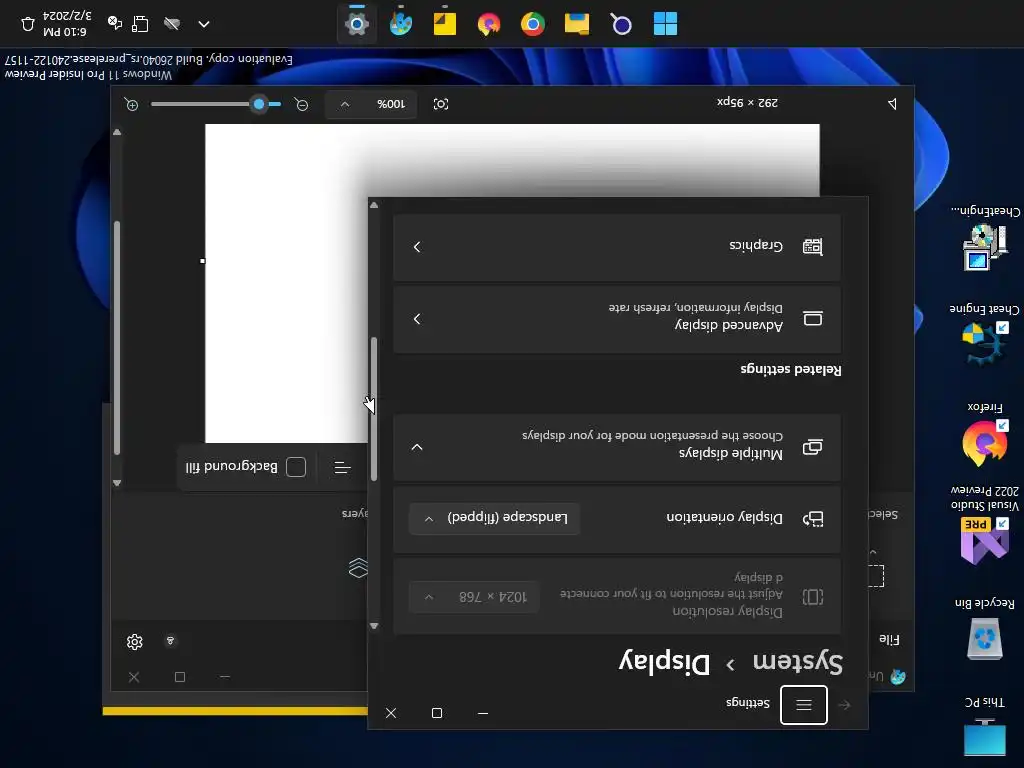Expand the selection options chevron in Paint
Image resolution: width=1024 pixels, height=768 pixels.
point(873,552)
